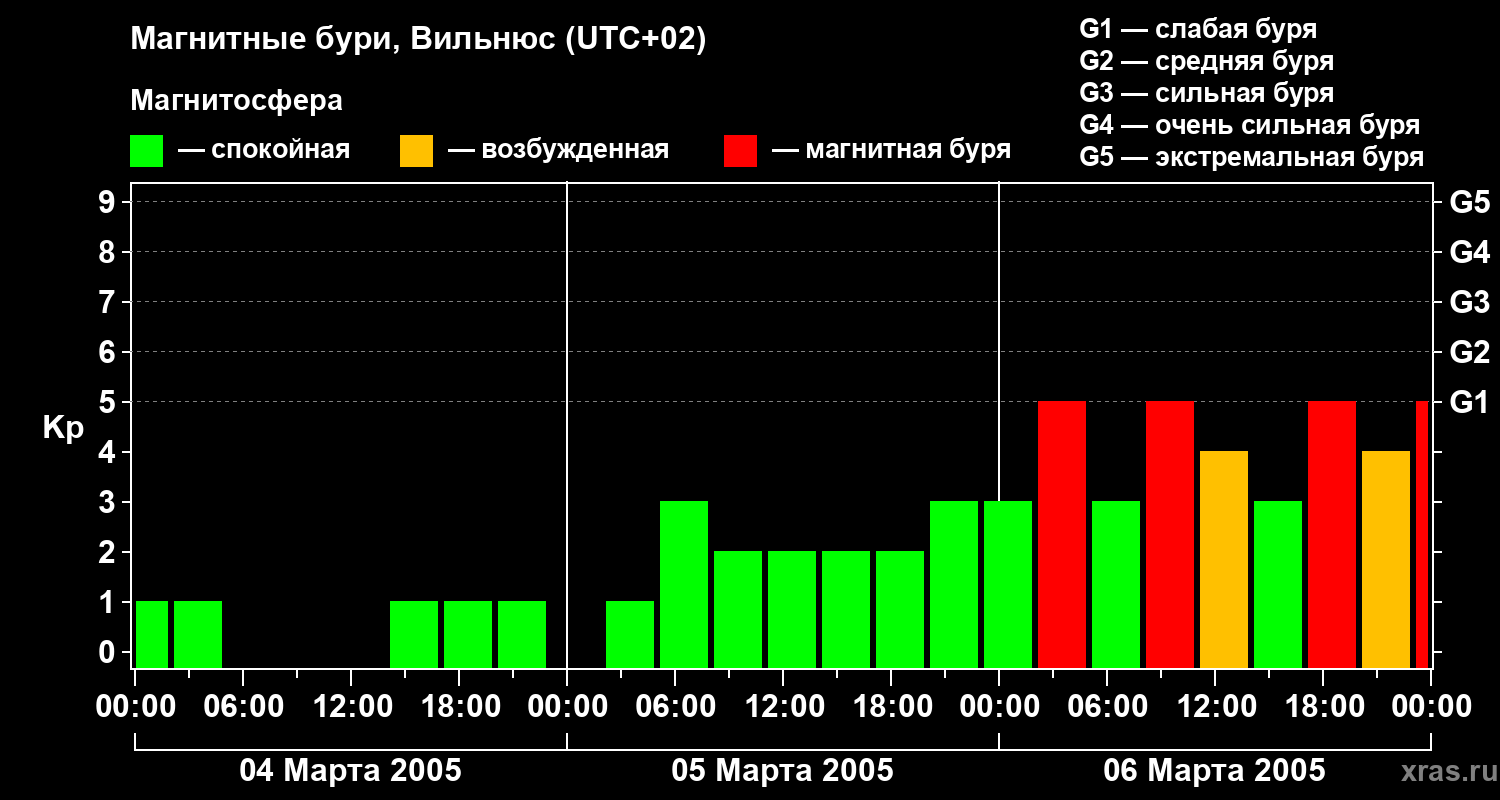This screenshot has width=1500, height=800.
Task: Click the yellow Kp 4 bar at 12:00, 06 Марта
Action: click(1224, 560)
